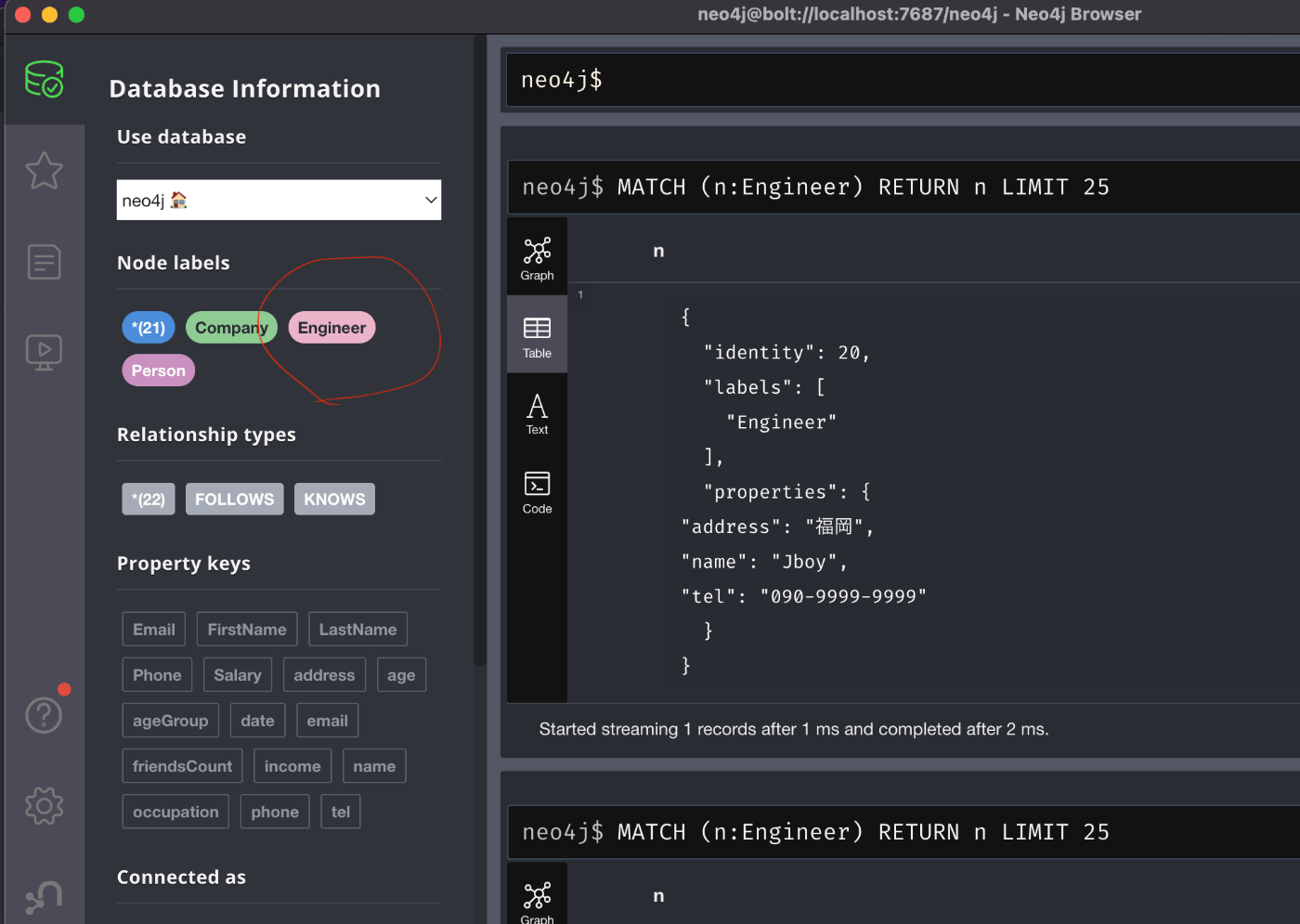Click the ageGroup property key
Screen dimensions: 1300x924
(x=171, y=720)
